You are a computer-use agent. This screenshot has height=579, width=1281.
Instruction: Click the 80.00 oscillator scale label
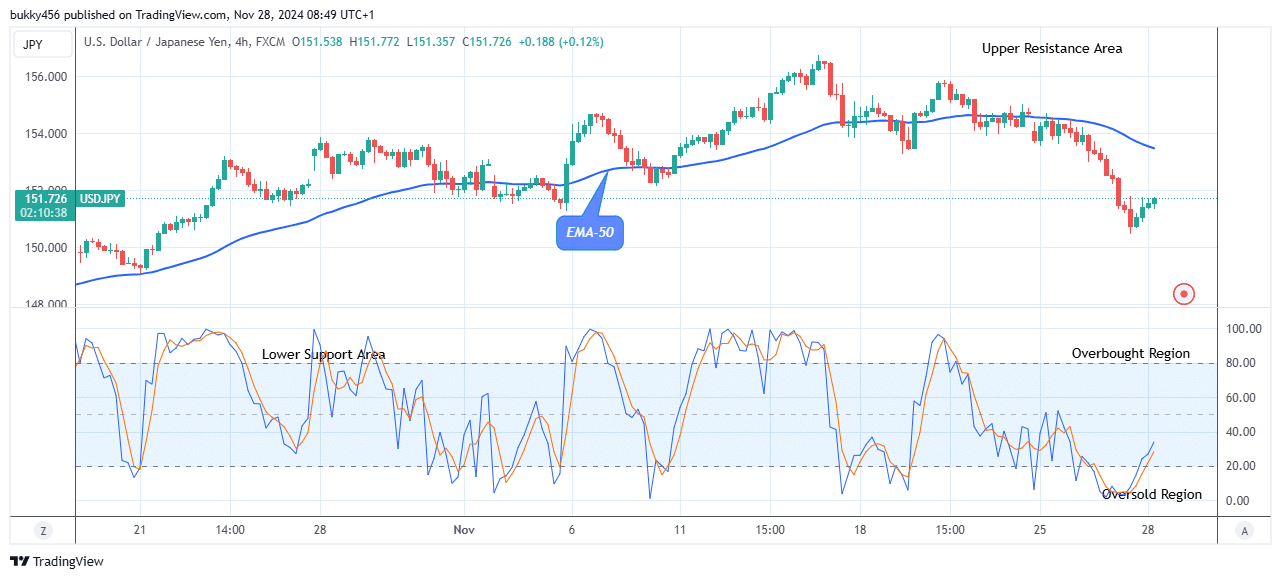(x=1243, y=363)
